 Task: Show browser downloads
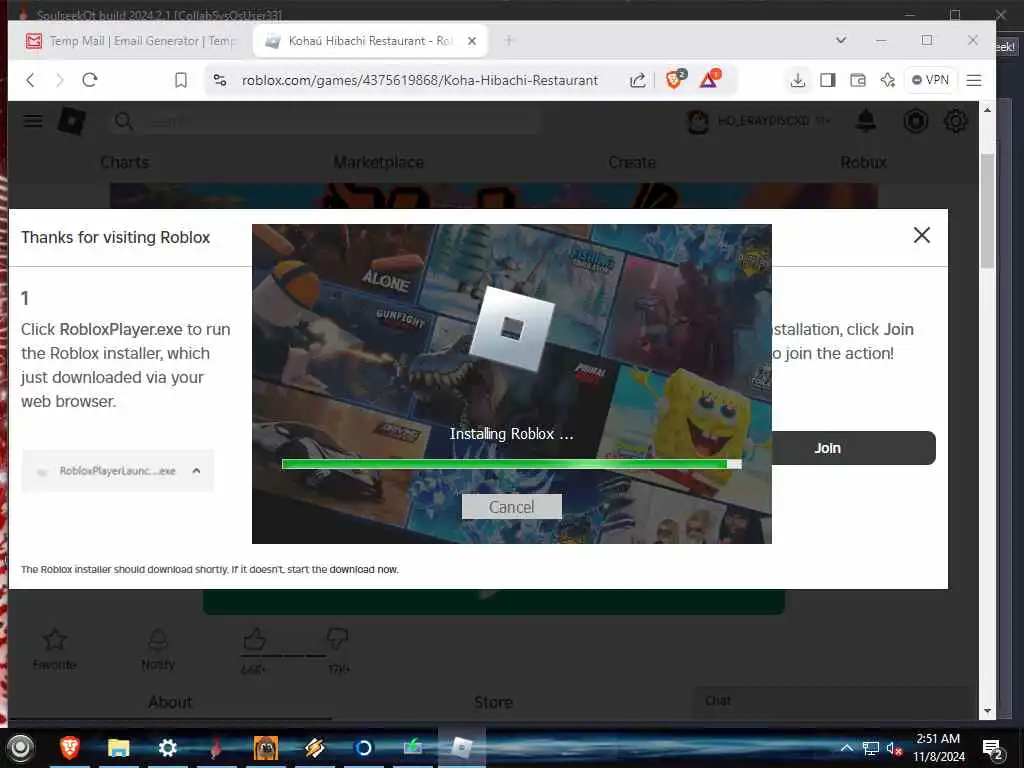pos(797,80)
